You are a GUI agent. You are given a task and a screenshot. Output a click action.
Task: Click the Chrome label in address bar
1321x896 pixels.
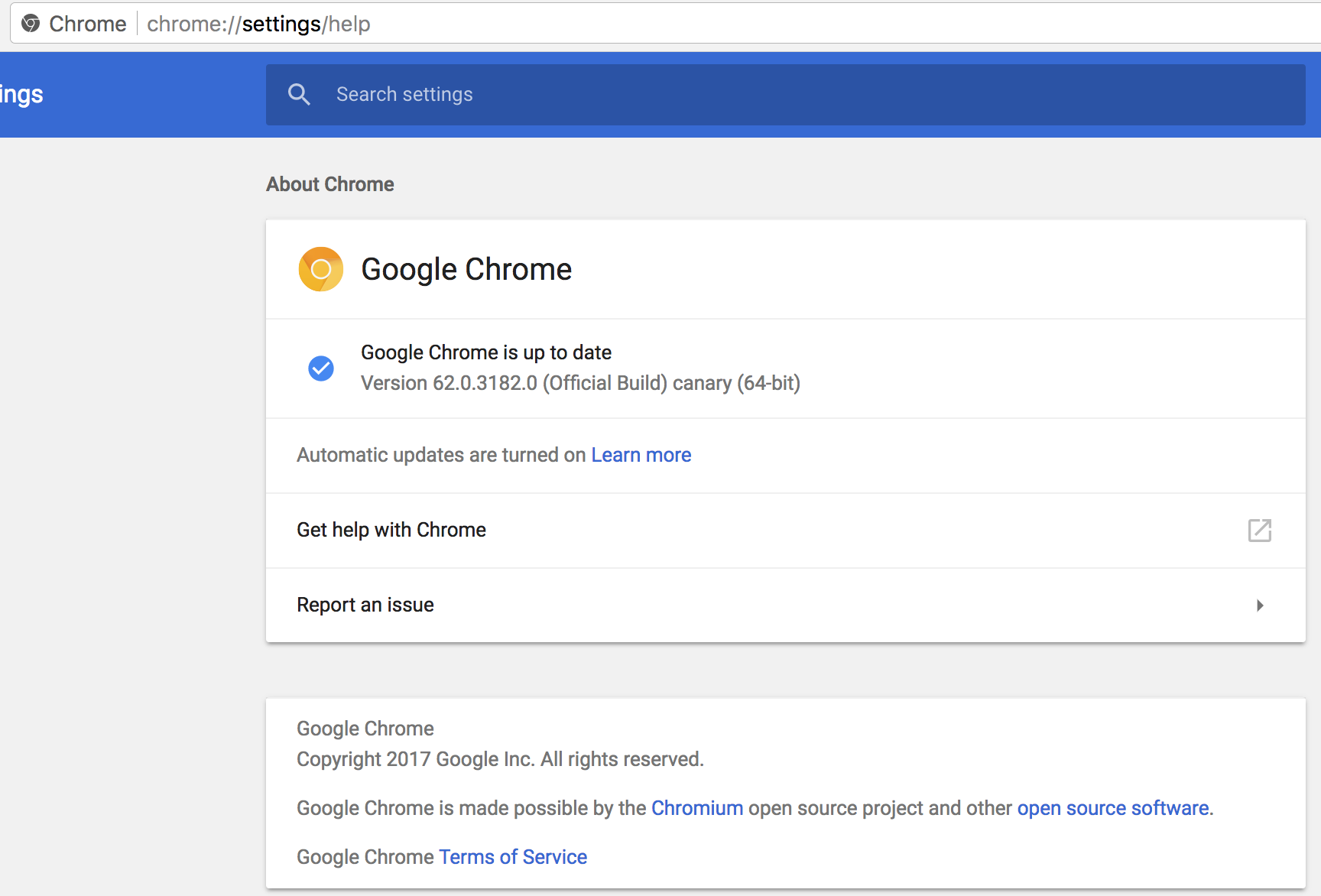[88, 24]
